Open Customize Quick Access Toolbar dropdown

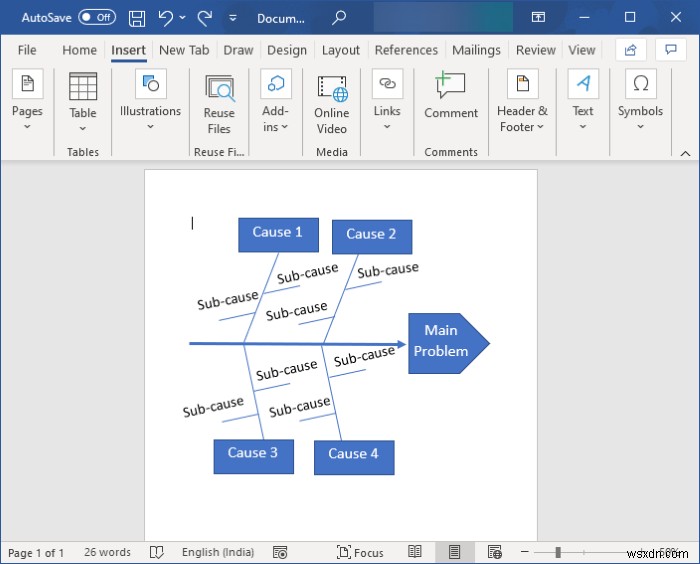tap(233, 18)
